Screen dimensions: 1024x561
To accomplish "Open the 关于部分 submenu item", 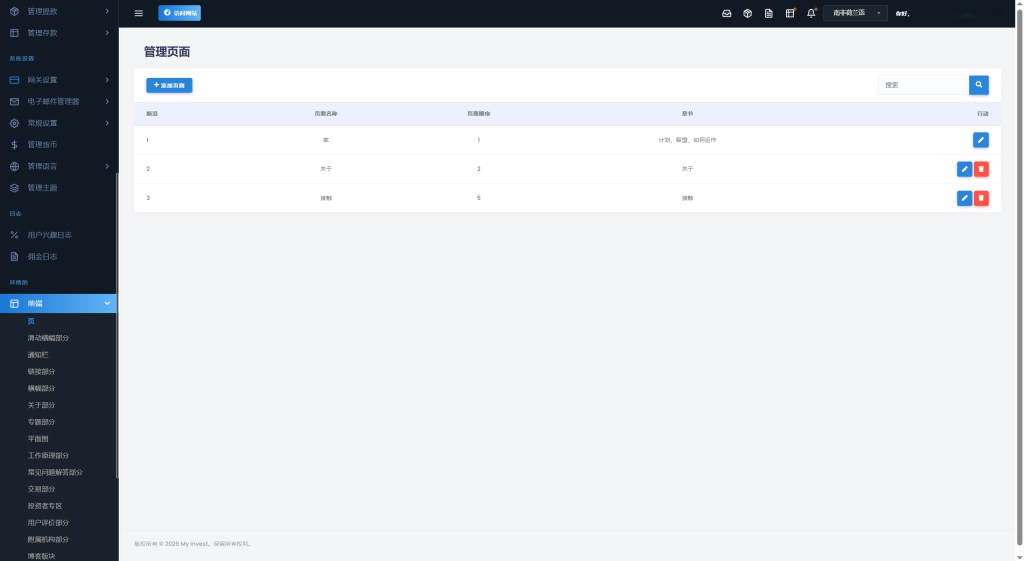I will point(41,406).
